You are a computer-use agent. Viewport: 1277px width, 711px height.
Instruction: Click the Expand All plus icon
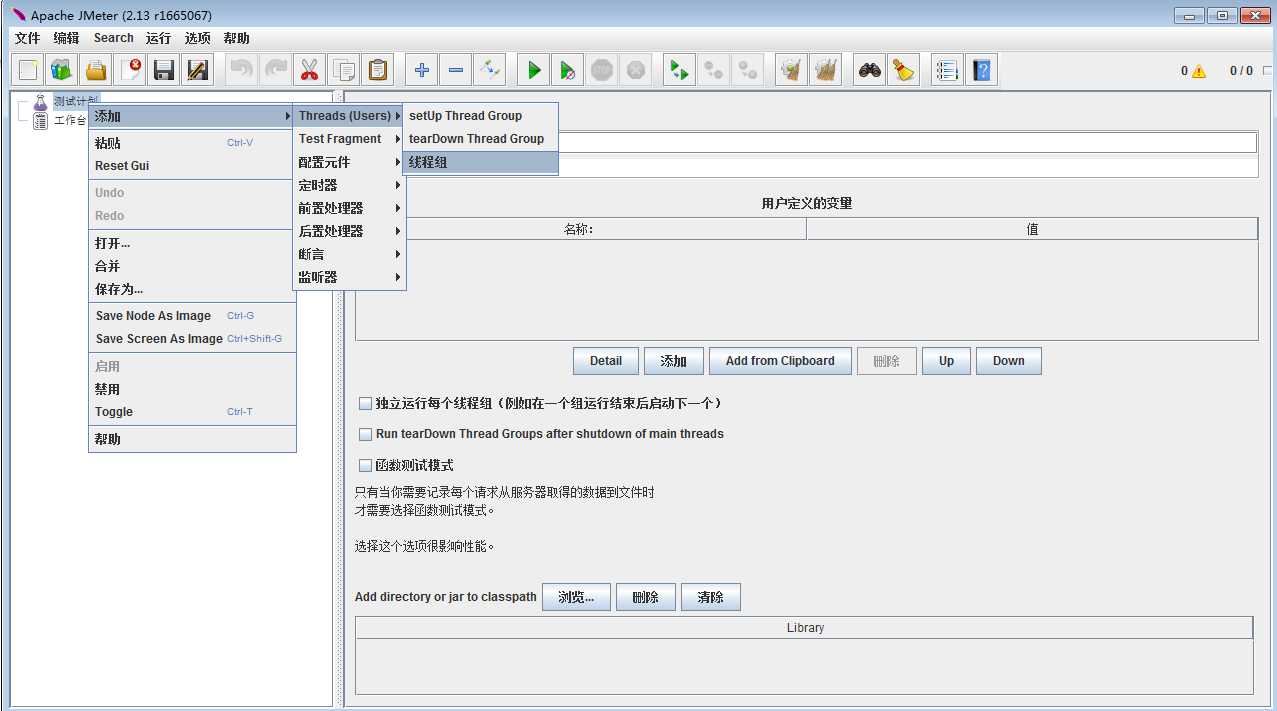pos(422,70)
